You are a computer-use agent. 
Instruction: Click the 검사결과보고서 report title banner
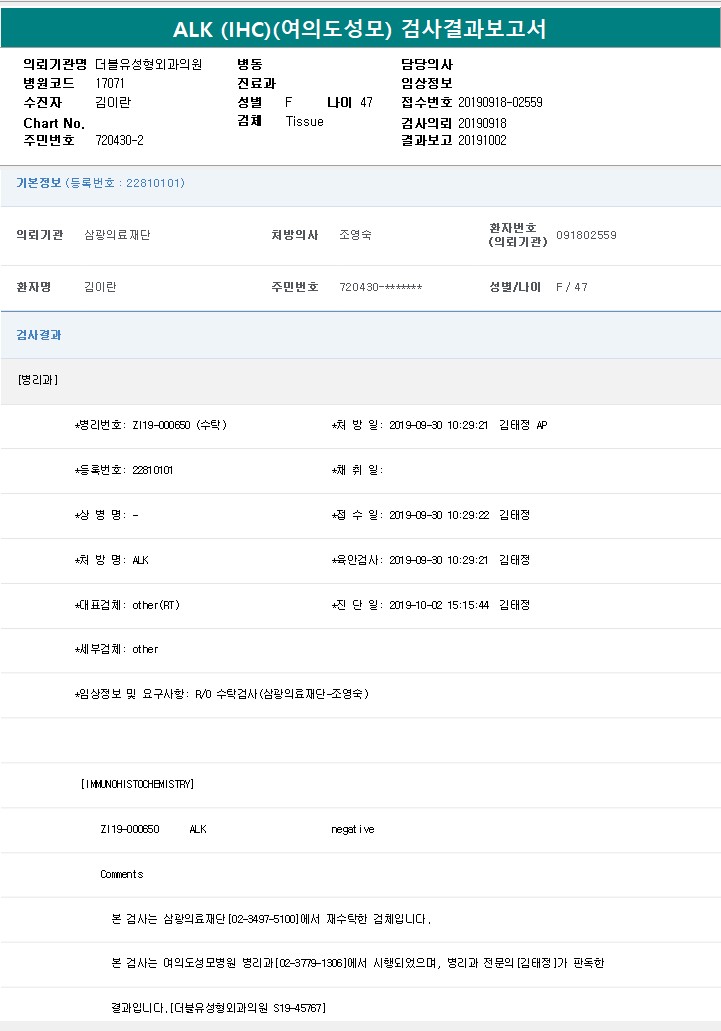coord(360,29)
